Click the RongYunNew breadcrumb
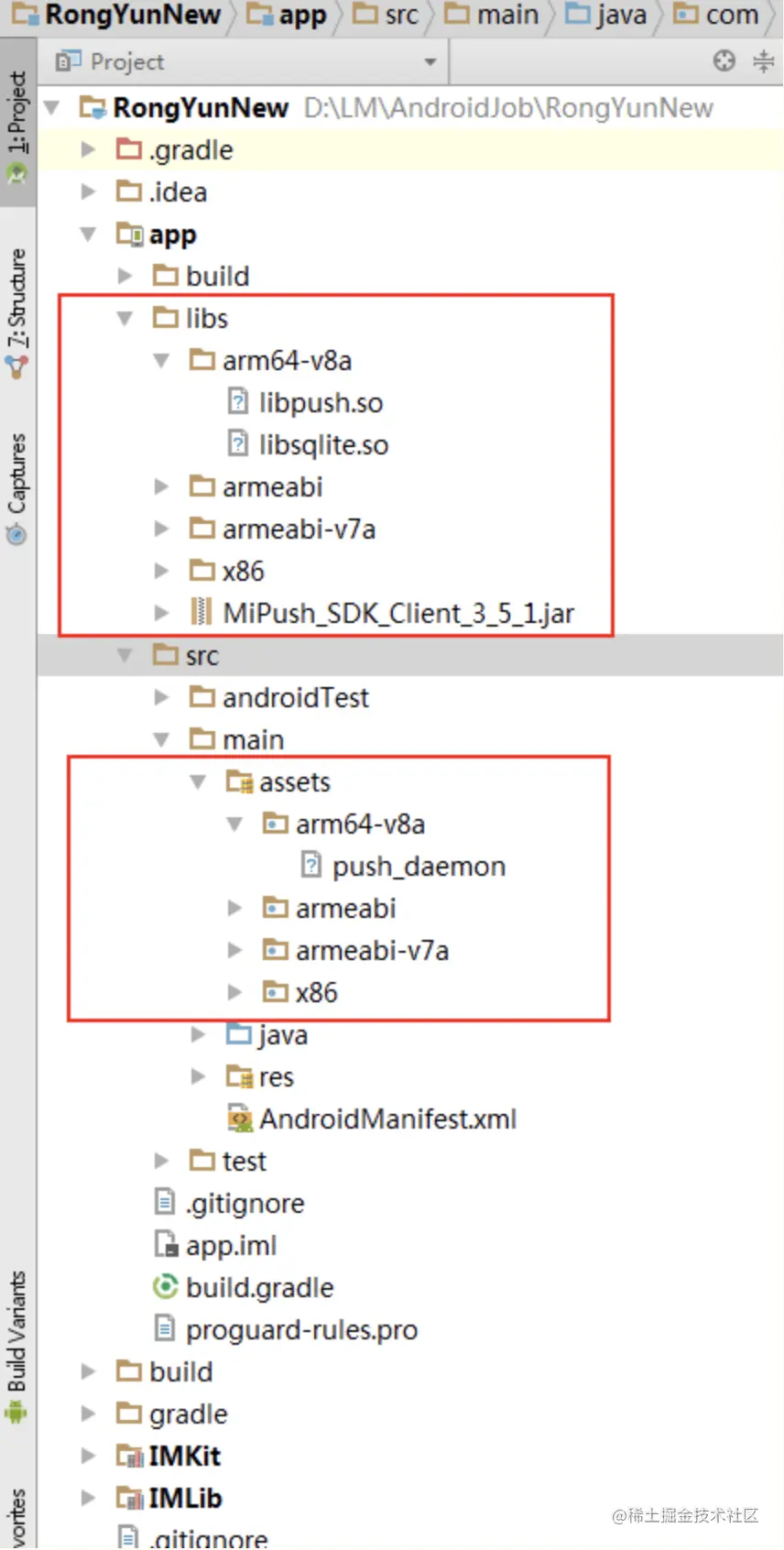The height and width of the screenshot is (1550, 784). (116, 15)
